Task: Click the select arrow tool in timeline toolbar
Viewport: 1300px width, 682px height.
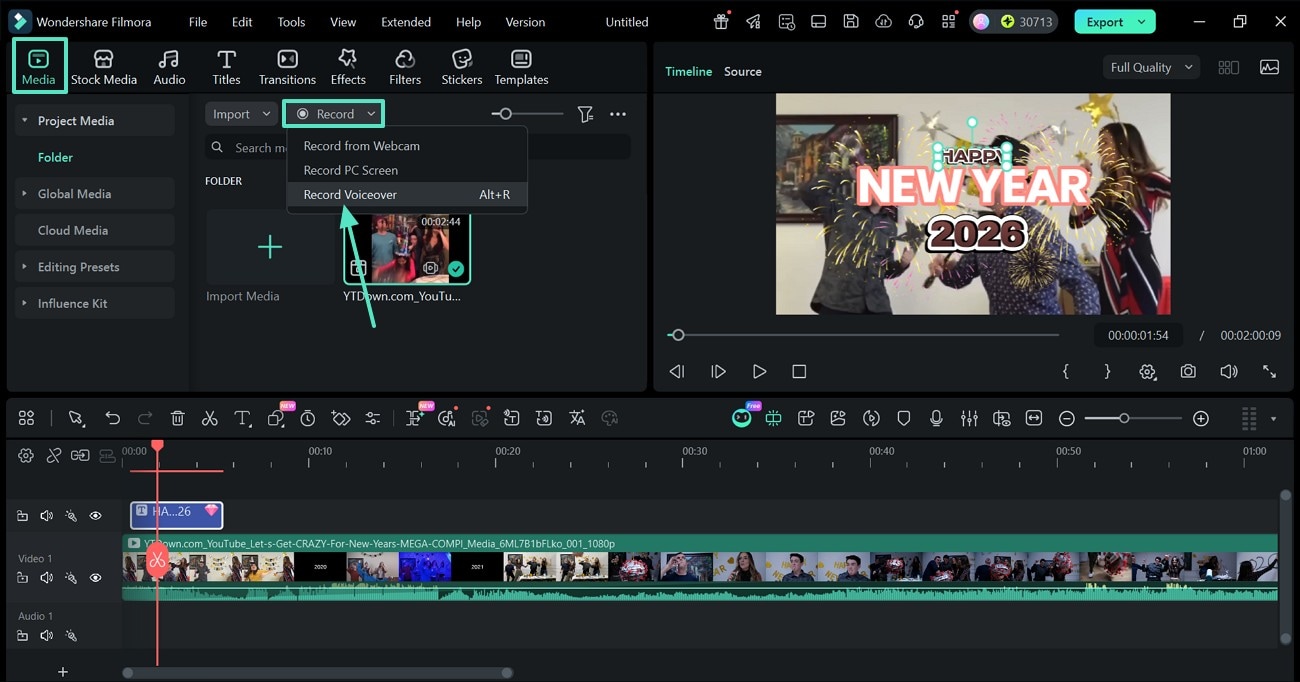Action: (x=76, y=418)
